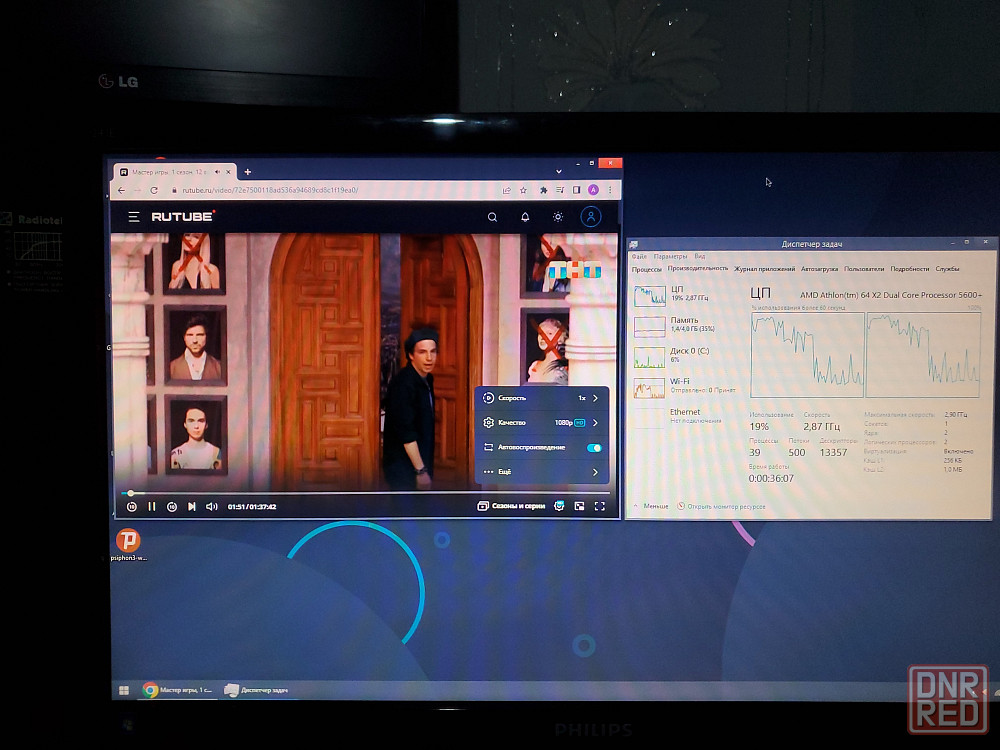Switch to the Журнал приложений tab
The height and width of the screenshot is (750, 1000).
pos(765,269)
